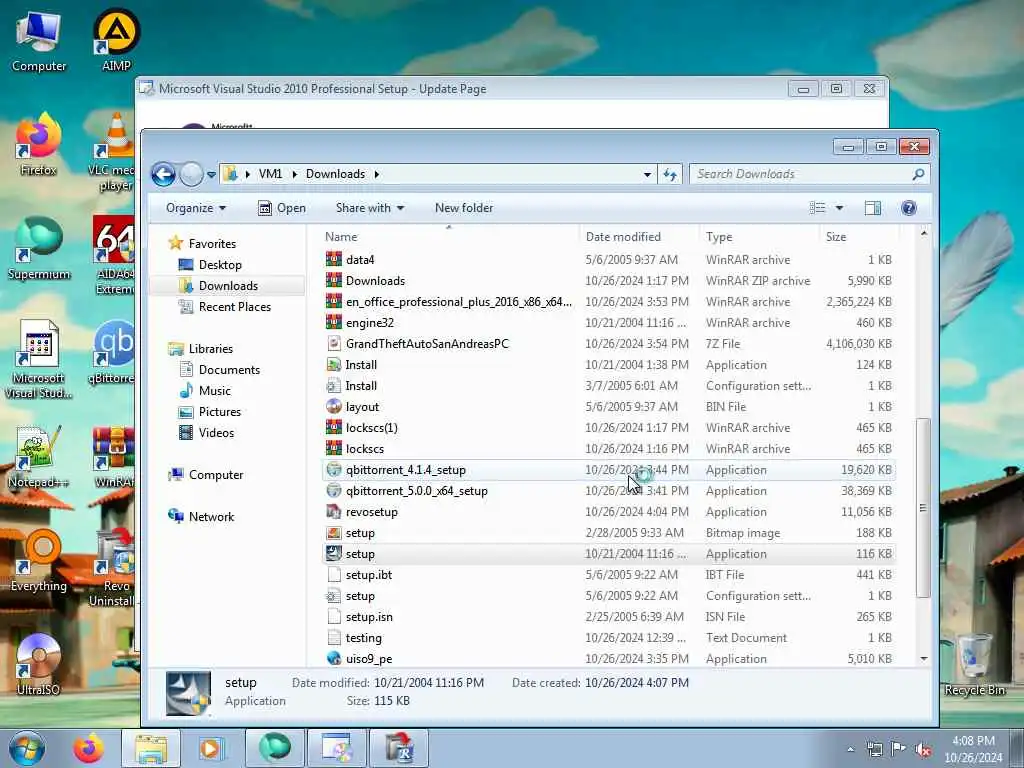Open the AIMP desktop shortcut
The height and width of the screenshot is (768, 1024).
click(x=116, y=40)
